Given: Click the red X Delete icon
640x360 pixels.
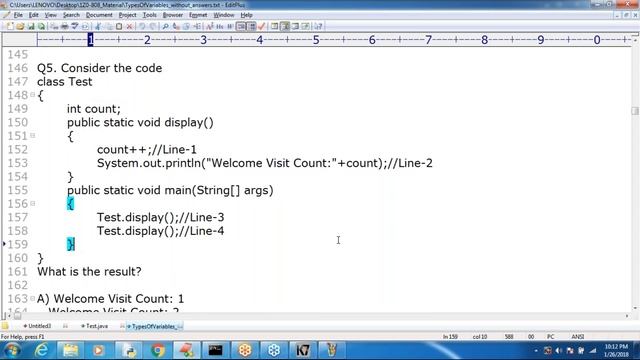Looking at the screenshot, I should coord(129,27).
